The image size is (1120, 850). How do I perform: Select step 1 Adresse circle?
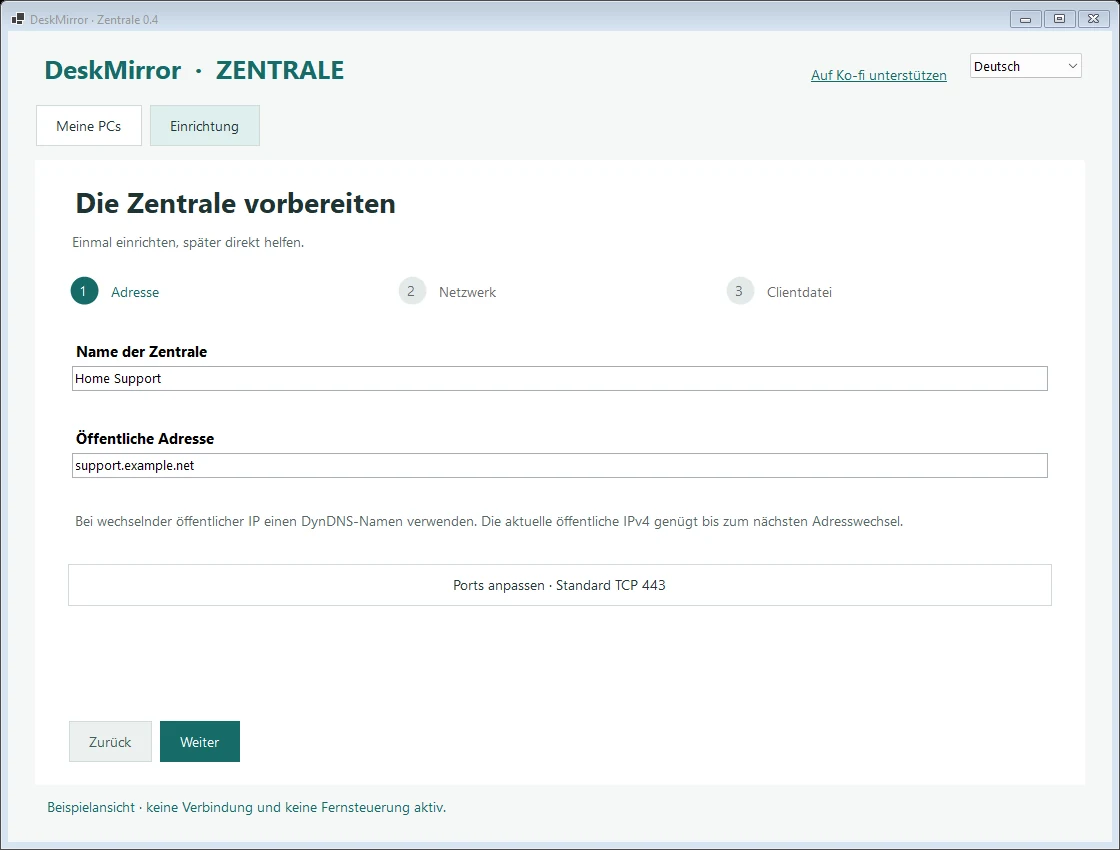click(84, 291)
